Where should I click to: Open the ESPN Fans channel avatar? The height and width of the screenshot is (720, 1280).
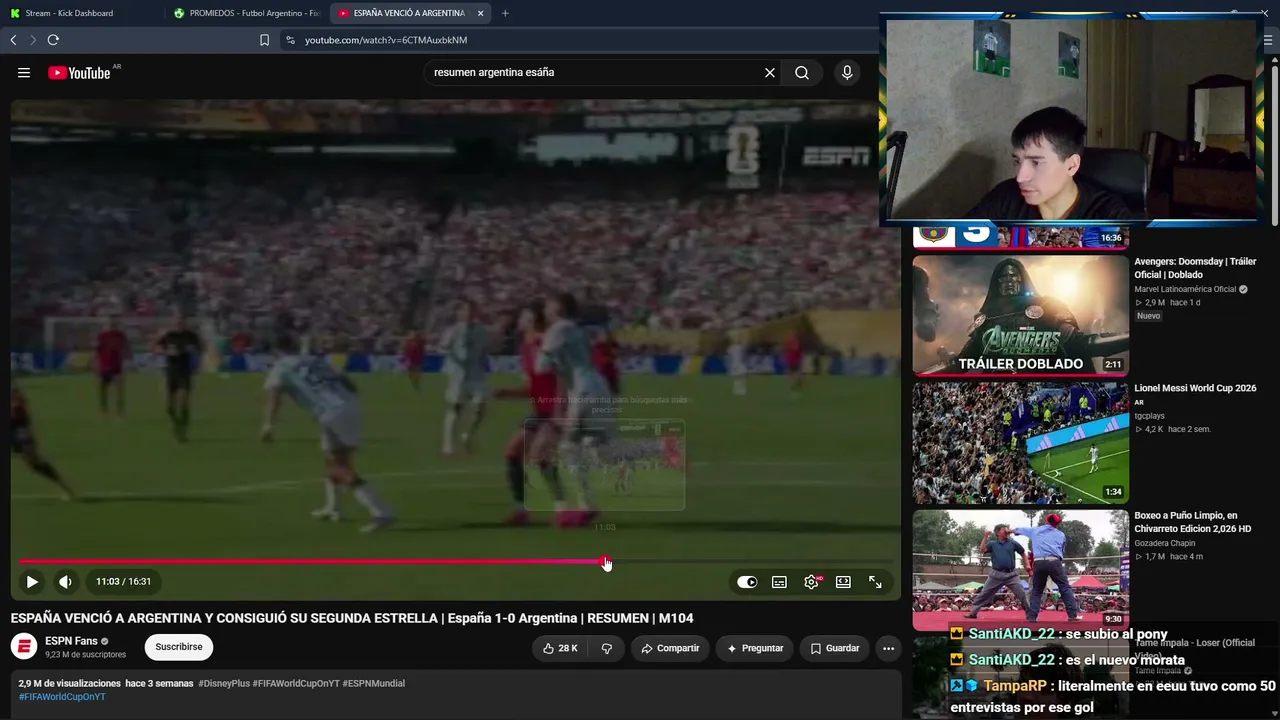click(24, 647)
